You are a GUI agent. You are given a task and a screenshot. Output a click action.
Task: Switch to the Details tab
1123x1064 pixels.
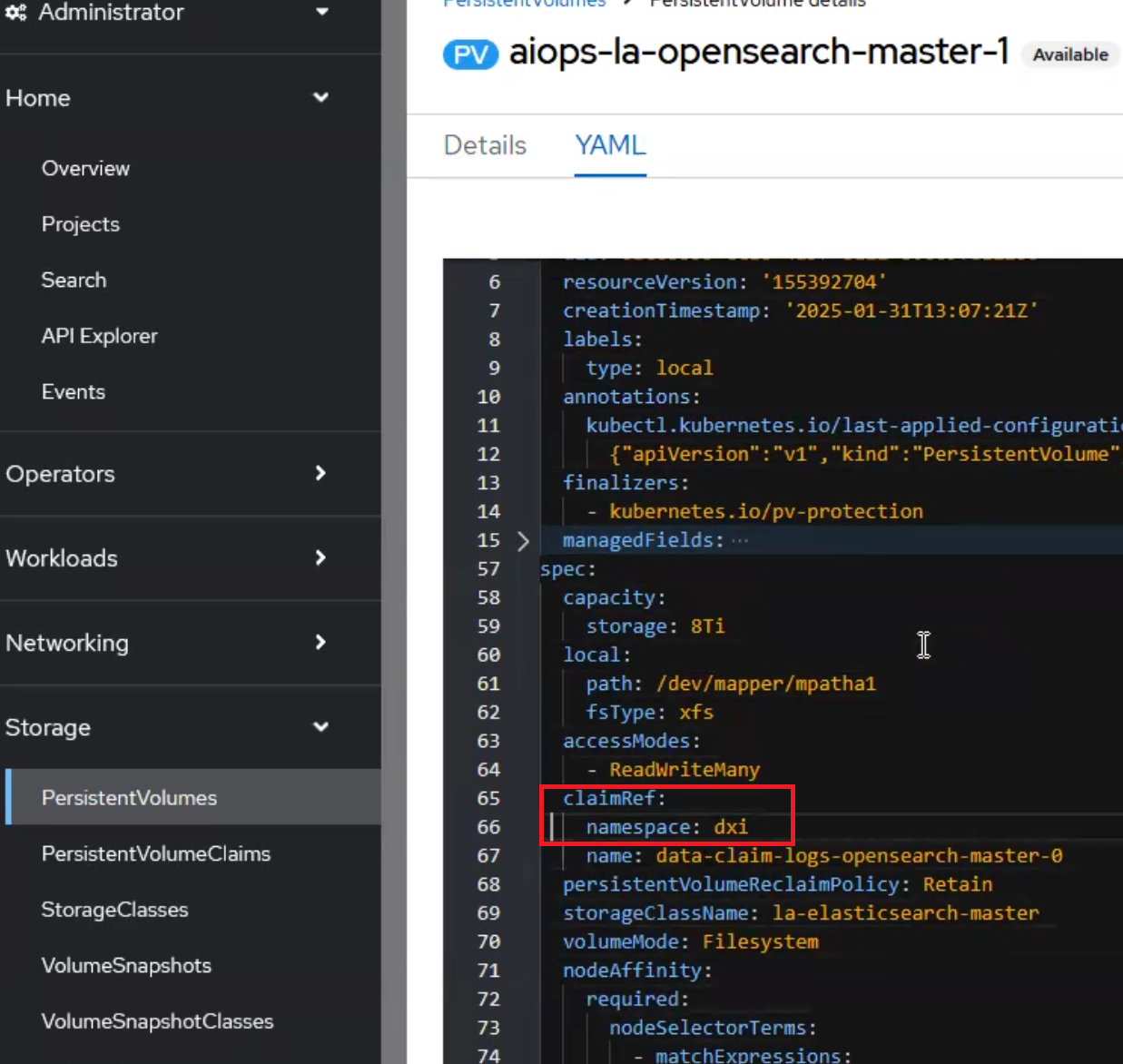[485, 145]
